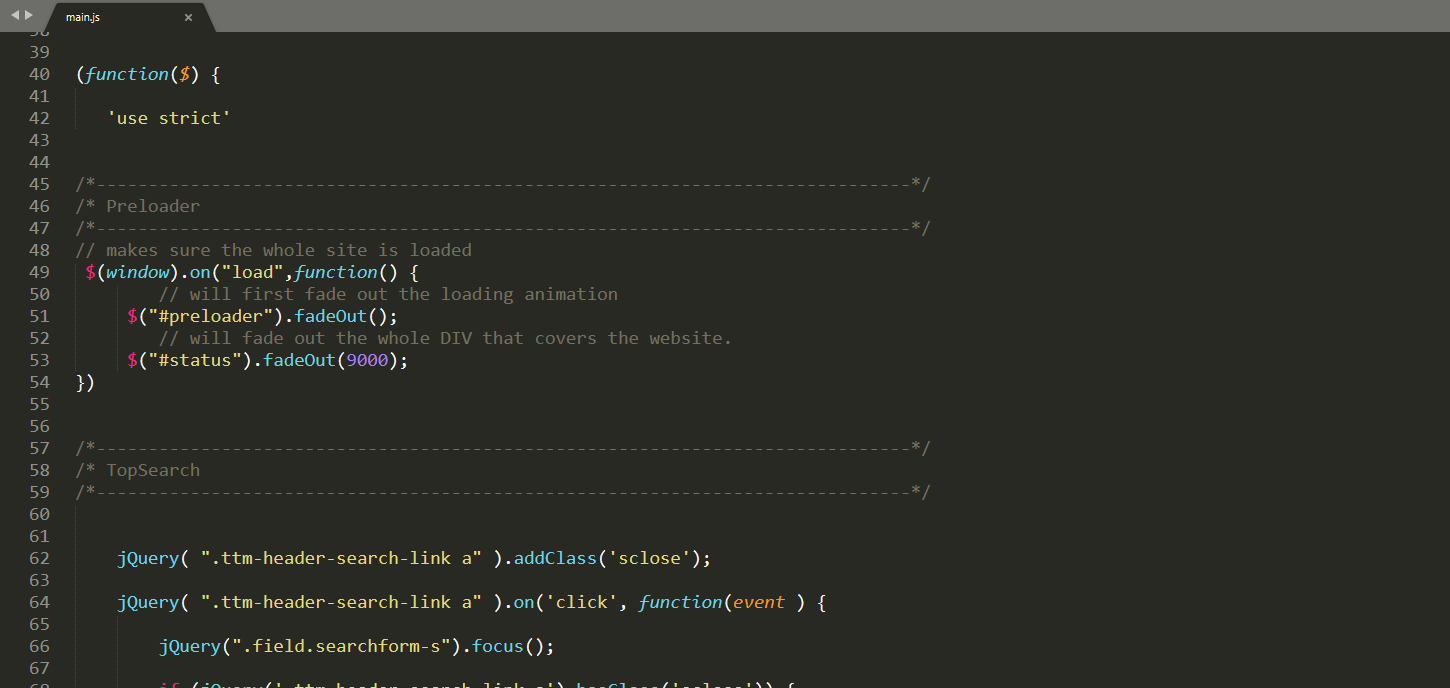Click addClass on line 62
Viewport: 1450px width, 688px height.
555,558
